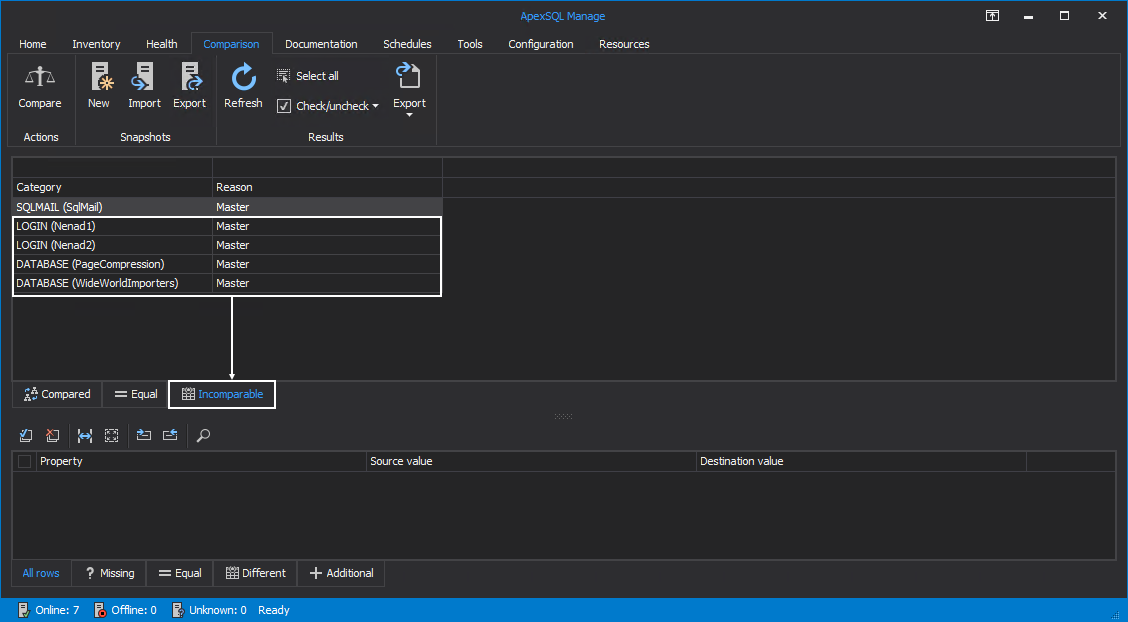Select the DATABASE (PageCompression) row

pyautogui.click(x=227, y=264)
